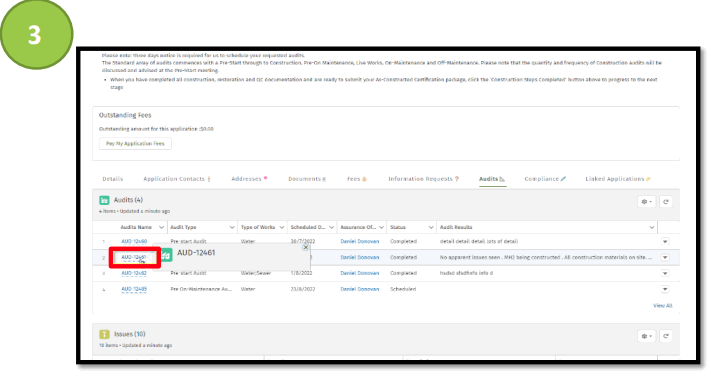Open audit AUD-12460 link
This screenshot has width=711, height=379.
[134, 242]
